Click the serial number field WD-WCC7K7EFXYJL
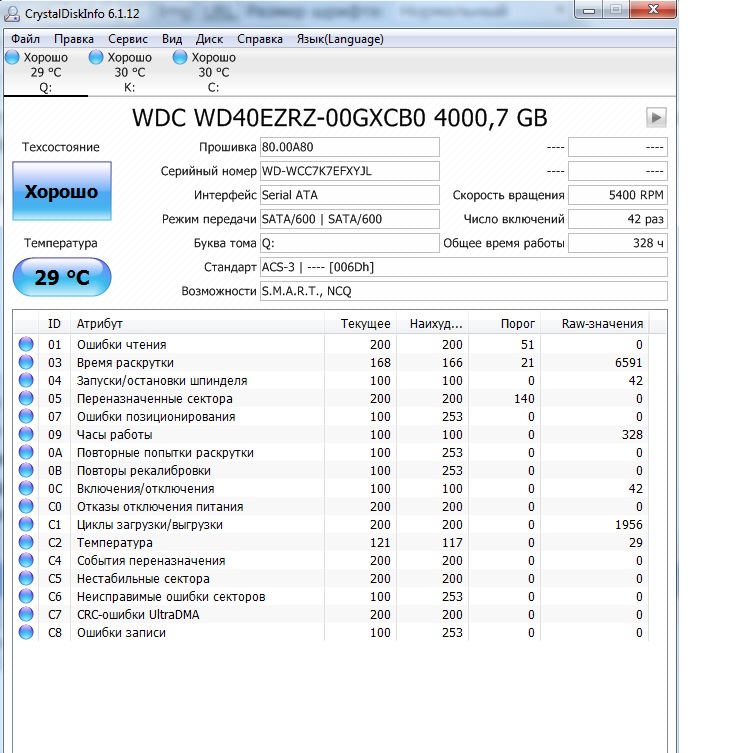This screenshot has height=753, width=741. point(350,171)
